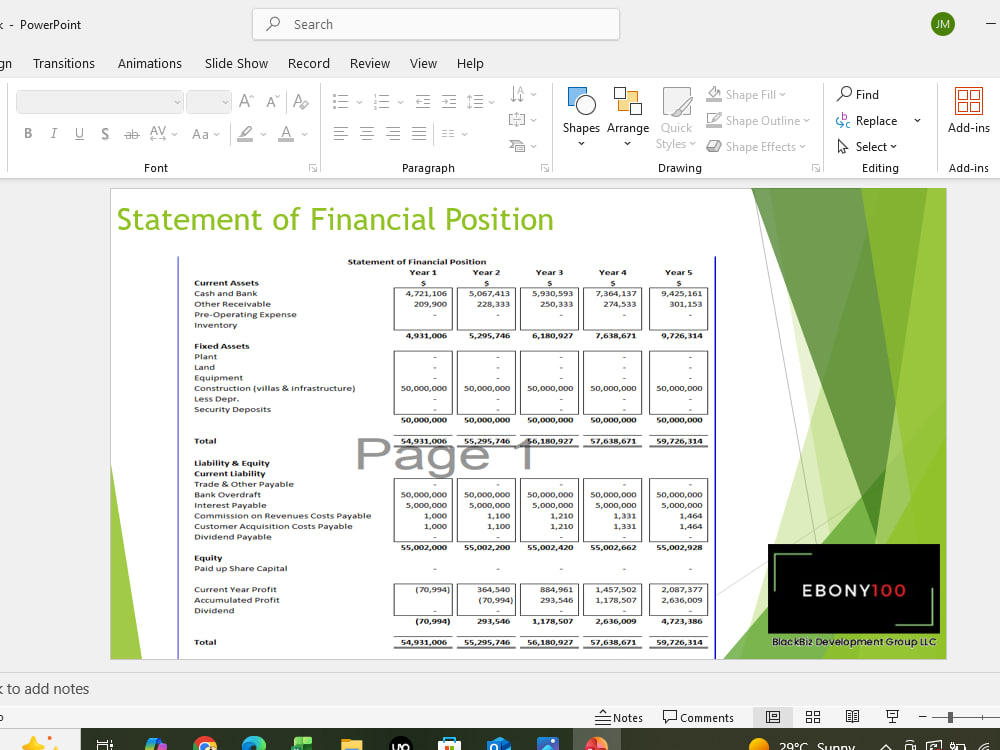Viewport: 1000px width, 750px height.
Task: Increase font size icon
Action: [246, 101]
